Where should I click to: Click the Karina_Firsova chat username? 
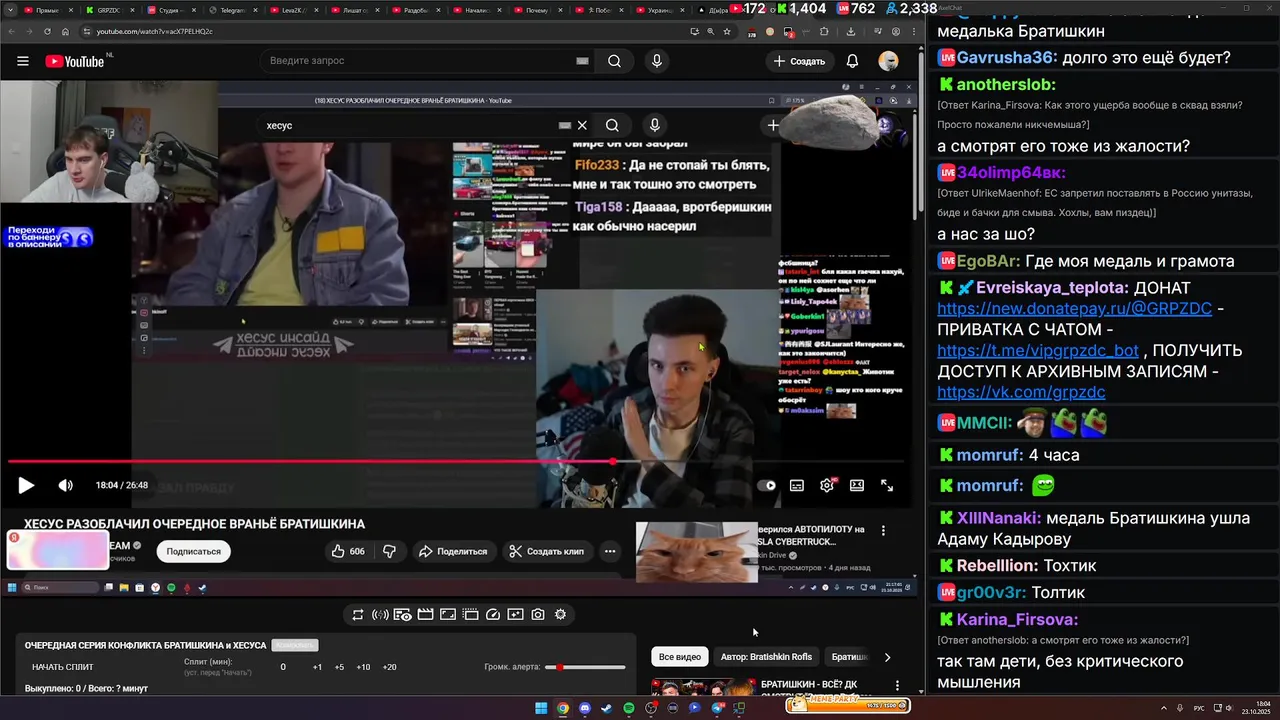[1016, 620]
